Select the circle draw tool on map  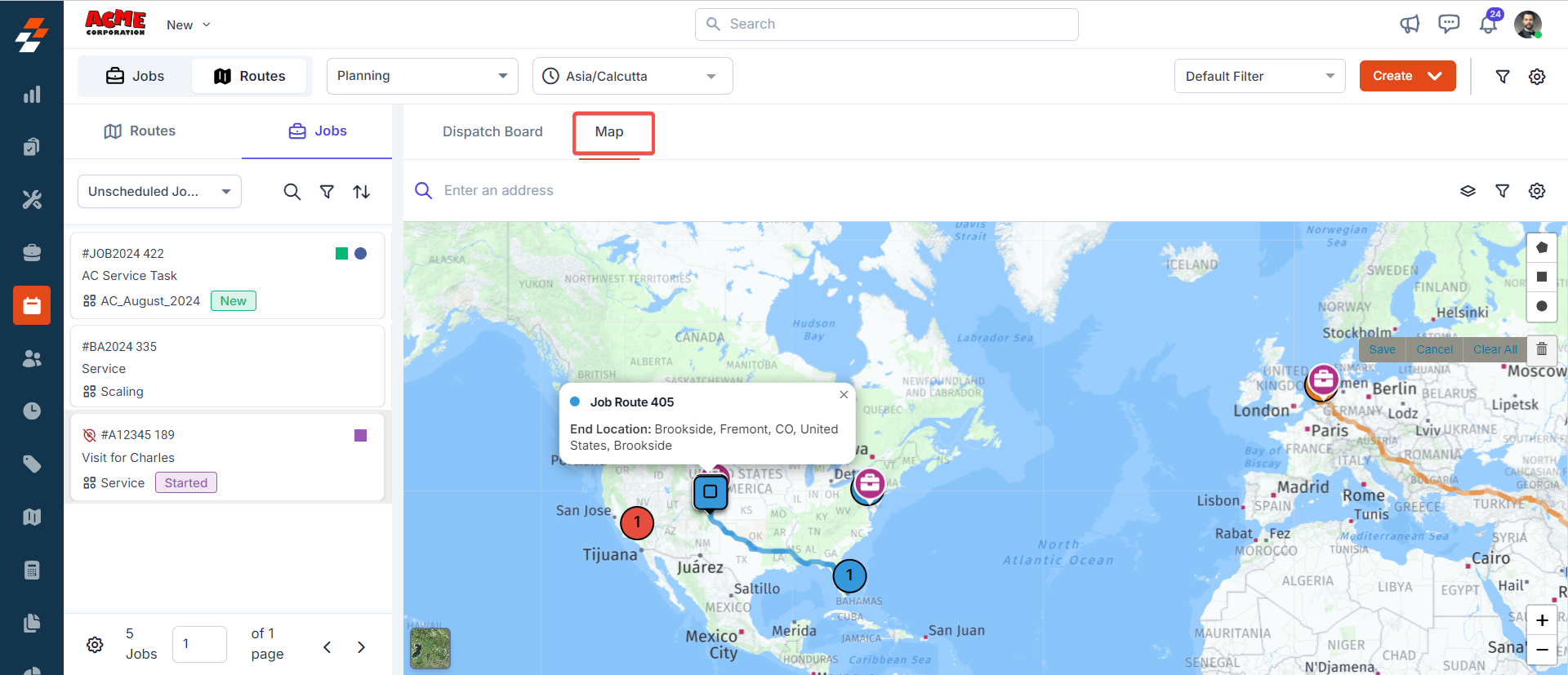[x=1541, y=306]
